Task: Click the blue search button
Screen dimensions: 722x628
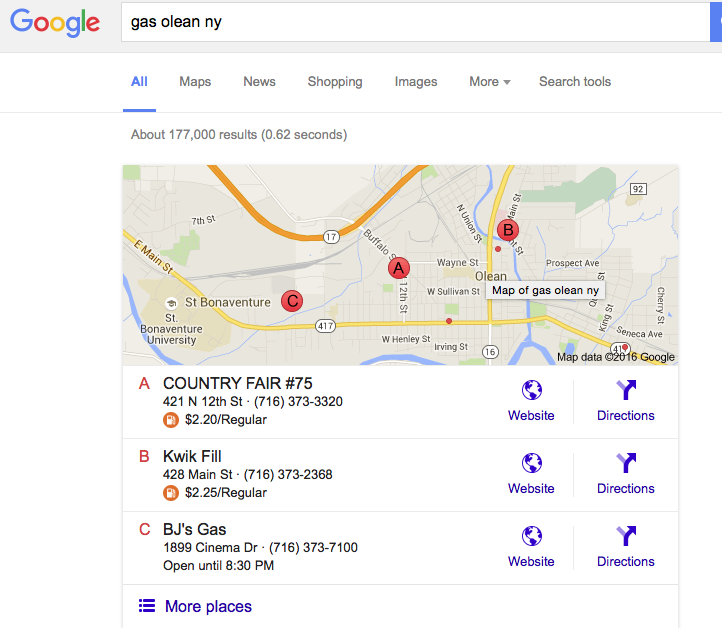Action: click(716, 22)
